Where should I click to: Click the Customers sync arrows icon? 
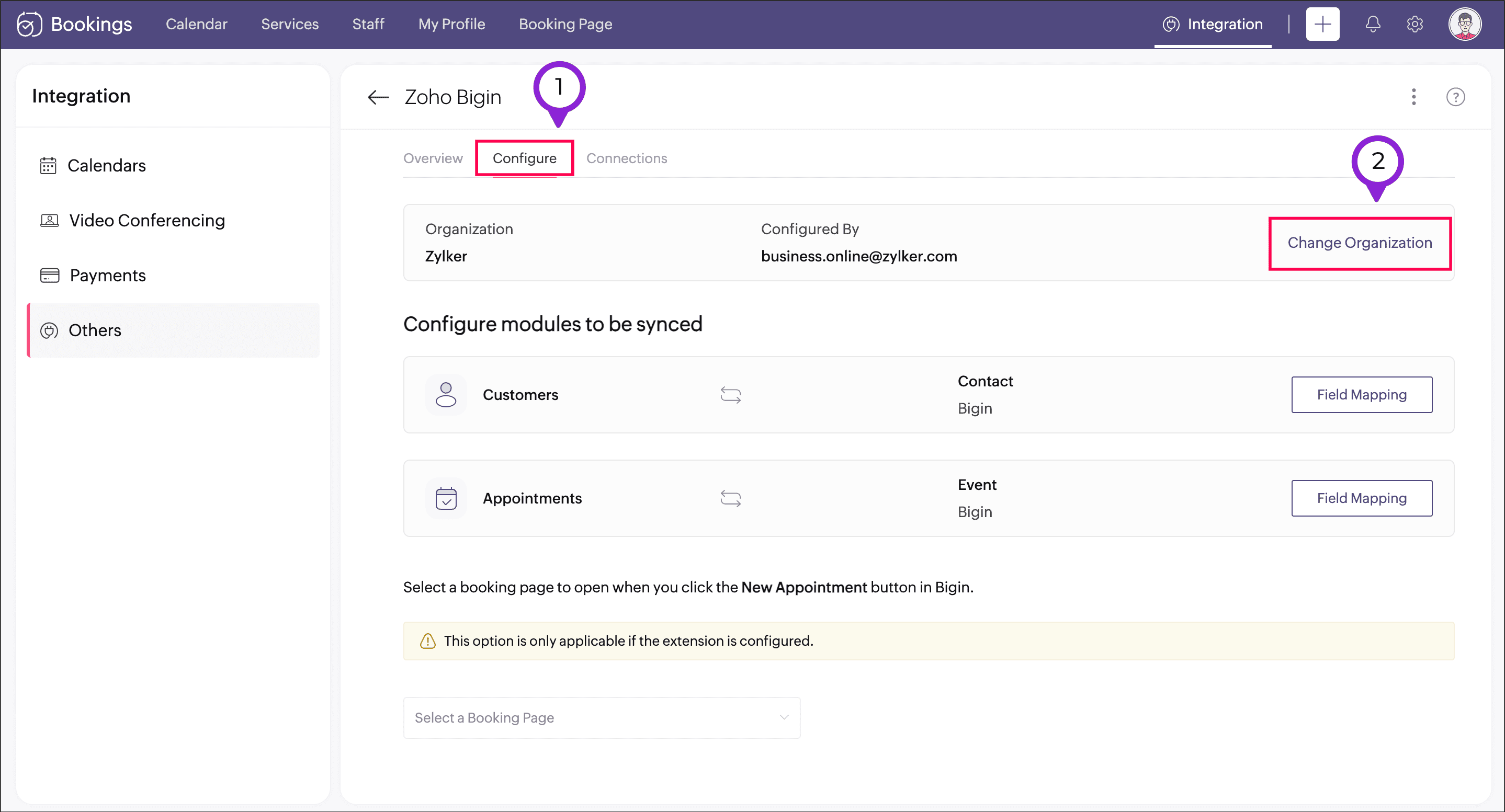(x=730, y=395)
